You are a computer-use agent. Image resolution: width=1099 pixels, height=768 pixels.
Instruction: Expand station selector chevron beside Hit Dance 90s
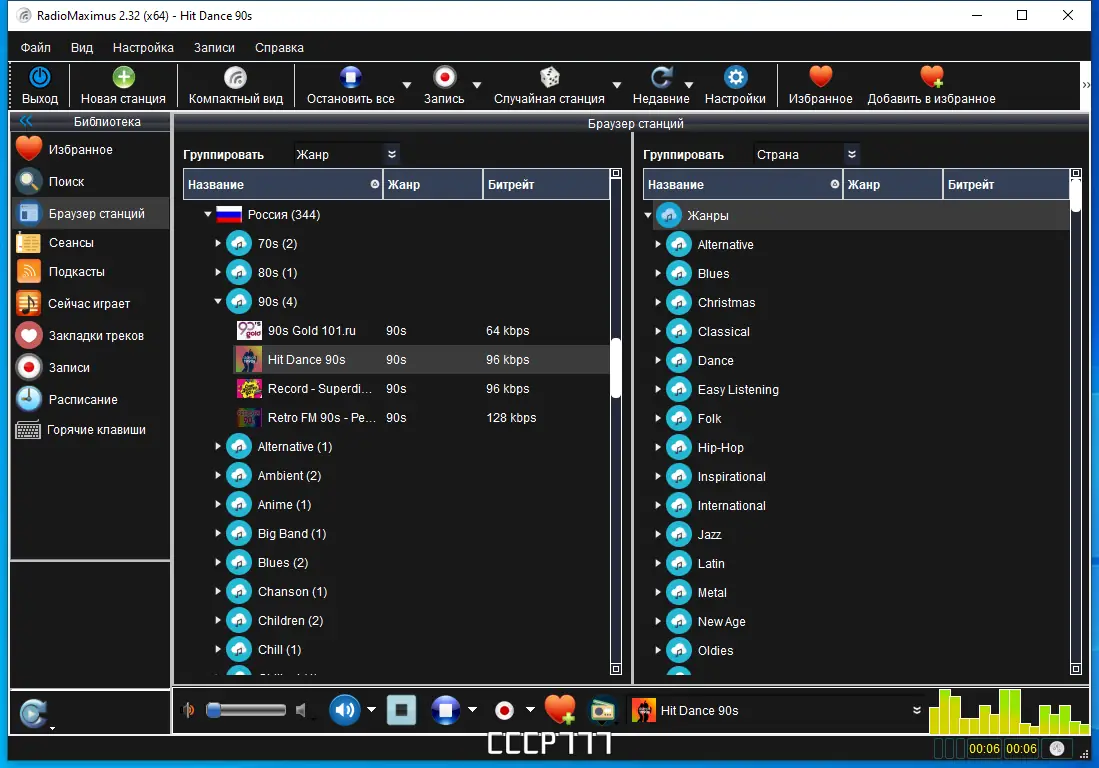916,711
